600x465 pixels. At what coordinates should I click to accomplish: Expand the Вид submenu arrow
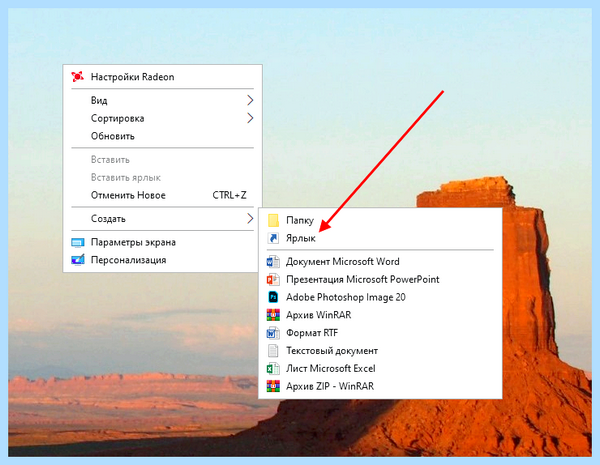tap(250, 100)
